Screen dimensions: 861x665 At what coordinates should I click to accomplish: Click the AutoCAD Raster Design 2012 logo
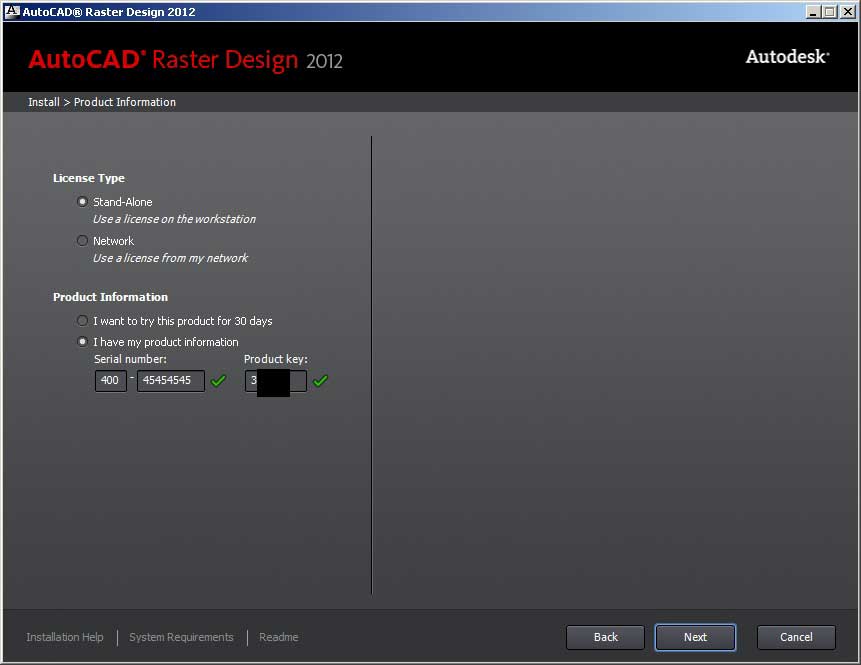coord(185,59)
